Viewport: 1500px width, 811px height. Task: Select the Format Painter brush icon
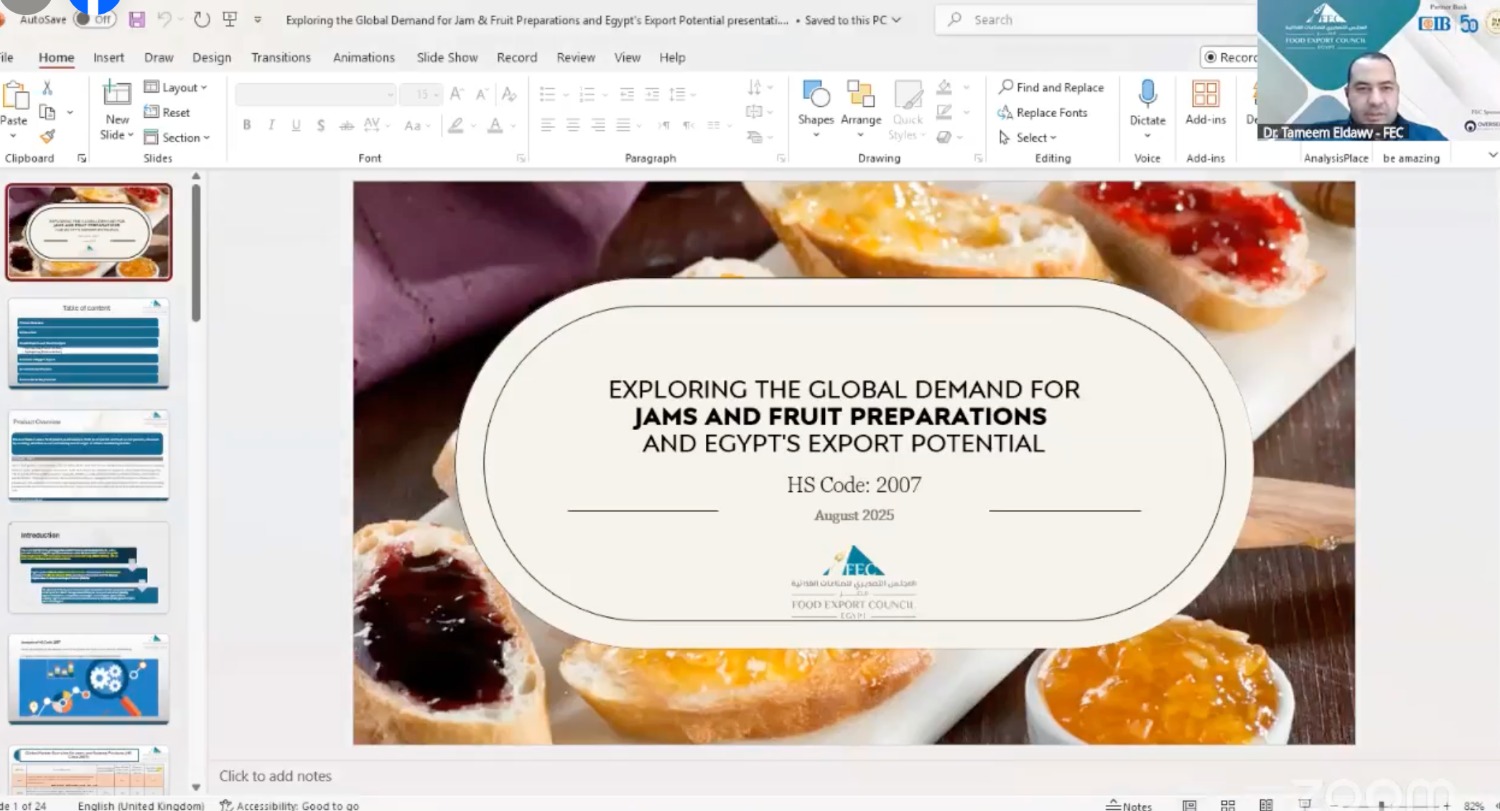pyautogui.click(x=47, y=137)
